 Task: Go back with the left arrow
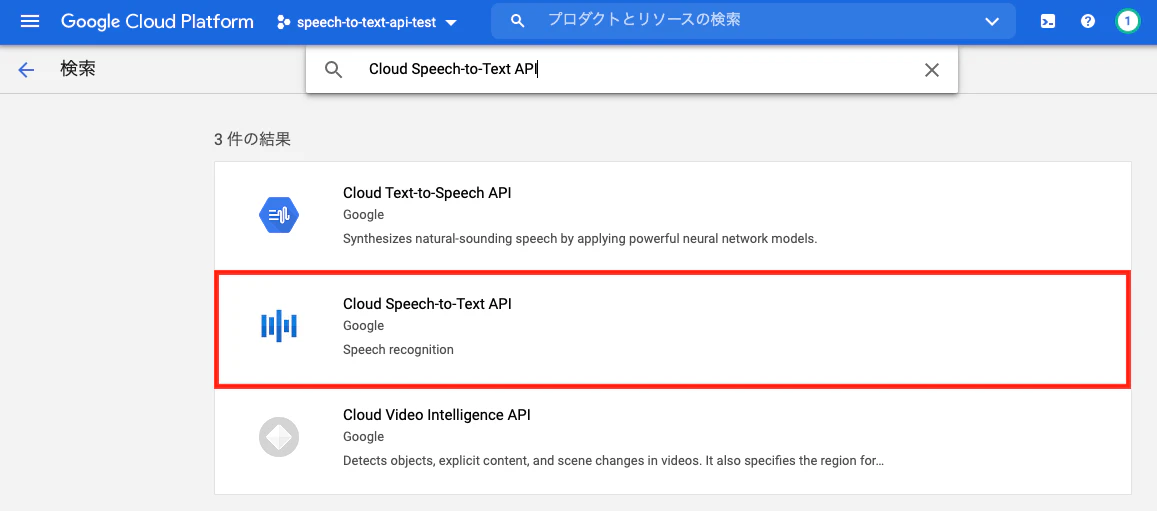(27, 70)
